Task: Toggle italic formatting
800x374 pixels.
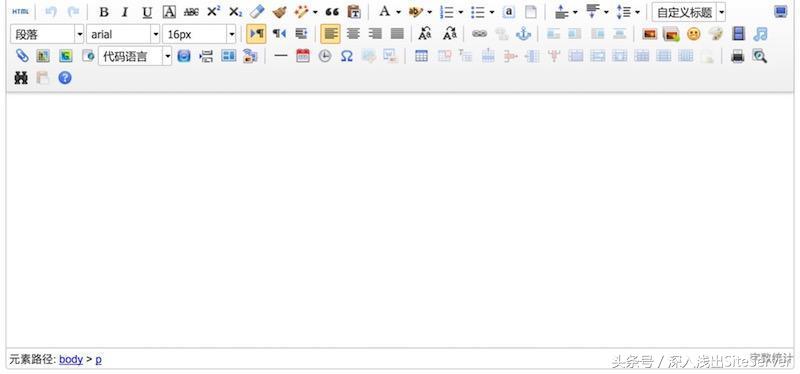Action: pos(125,12)
